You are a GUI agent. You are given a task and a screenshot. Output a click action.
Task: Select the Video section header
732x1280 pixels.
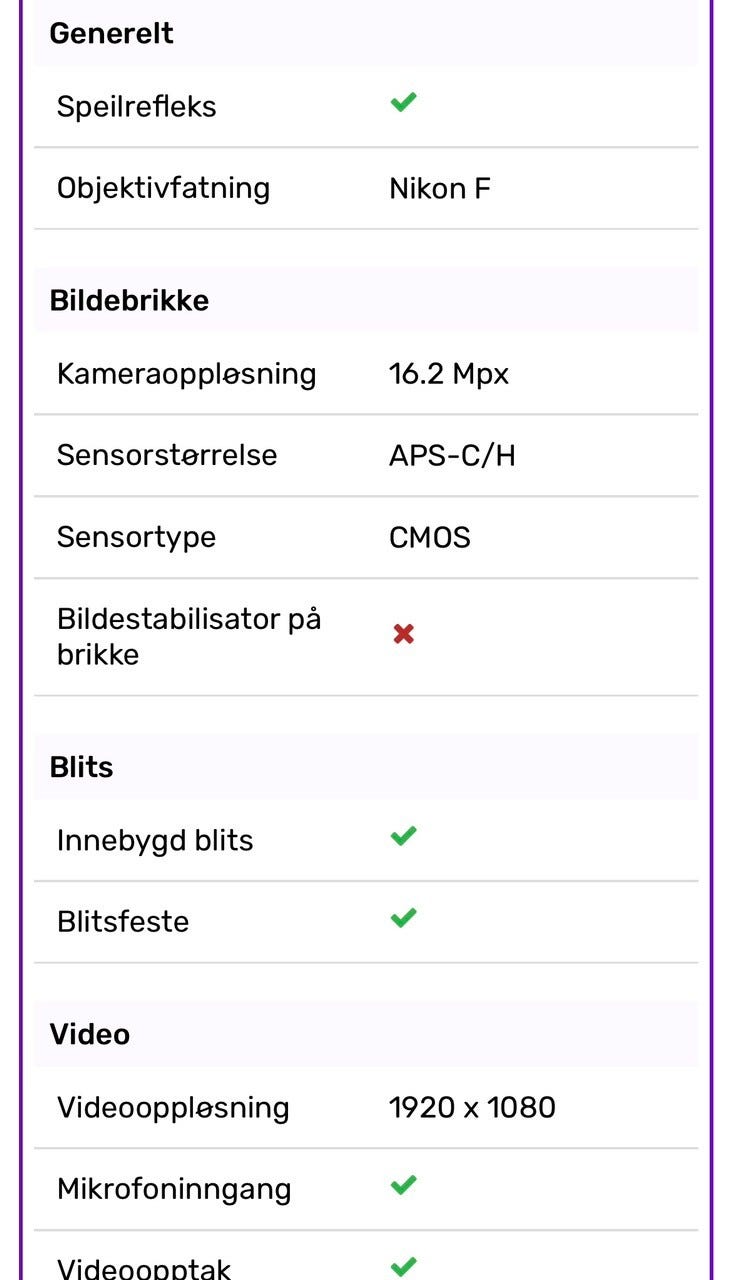pyautogui.click(x=366, y=1034)
